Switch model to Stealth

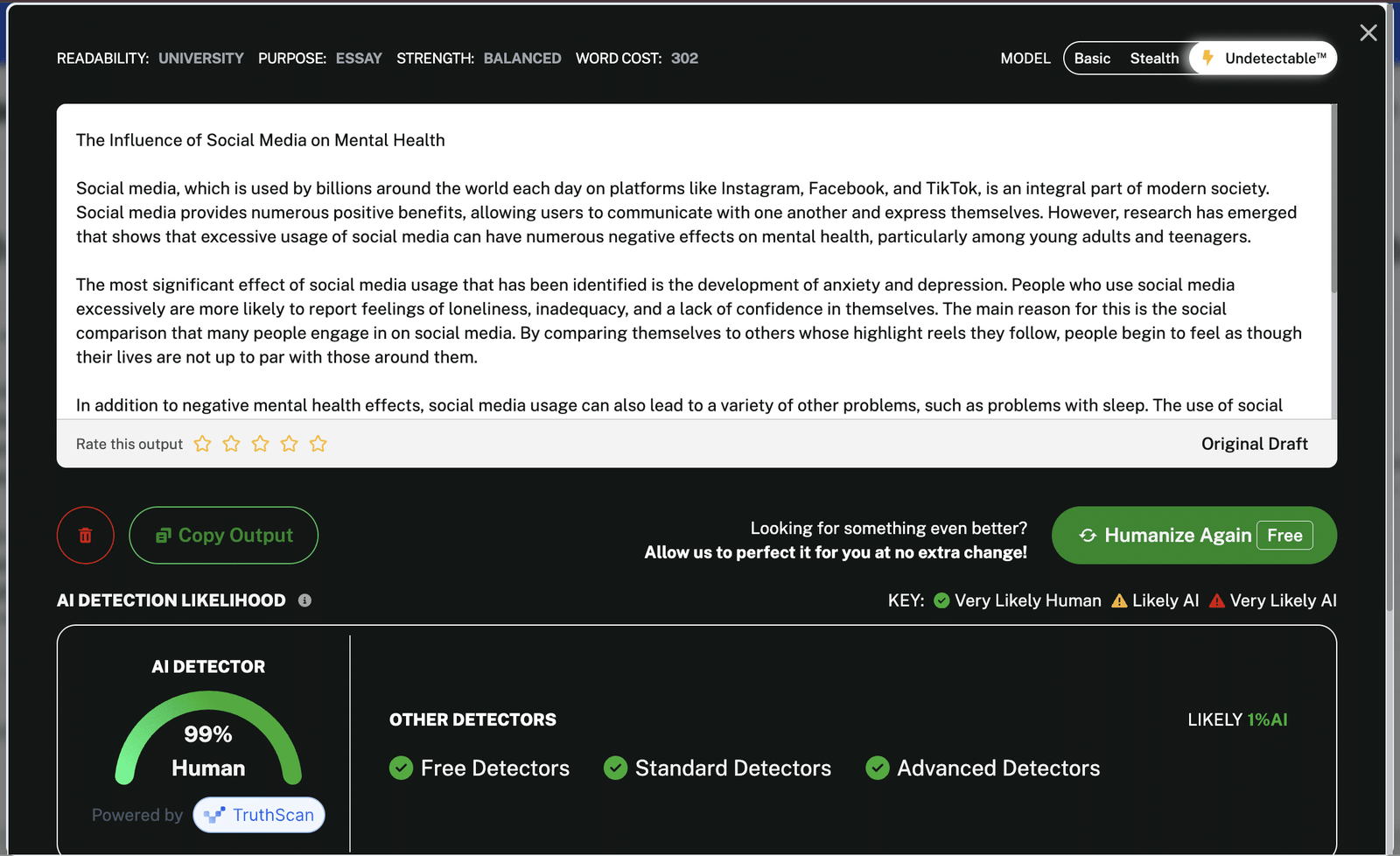[x=1154, y=59]
